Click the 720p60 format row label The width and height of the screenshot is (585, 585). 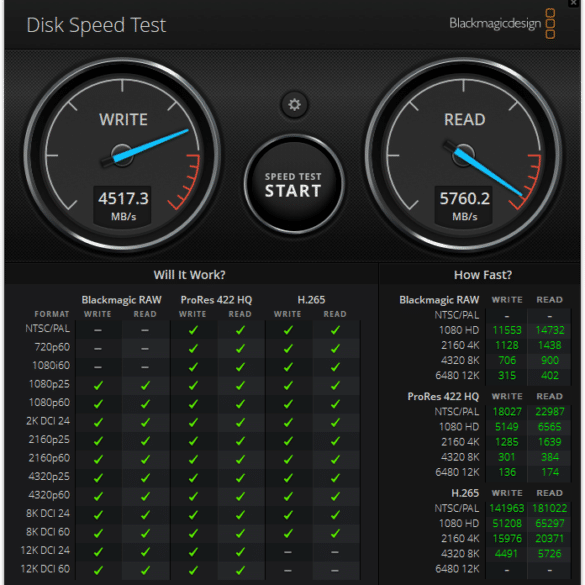pos(52,347)
